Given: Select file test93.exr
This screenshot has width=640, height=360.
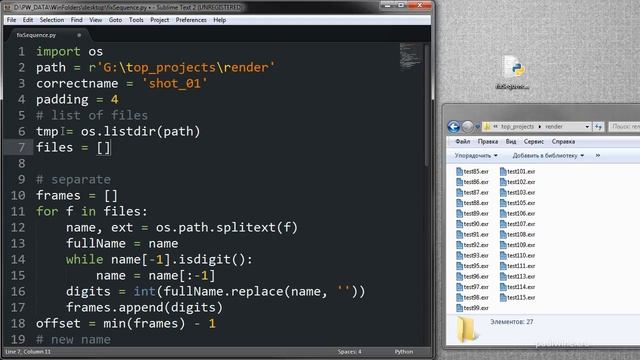Looking at the screenshot, I should click(x=472, y=256).
